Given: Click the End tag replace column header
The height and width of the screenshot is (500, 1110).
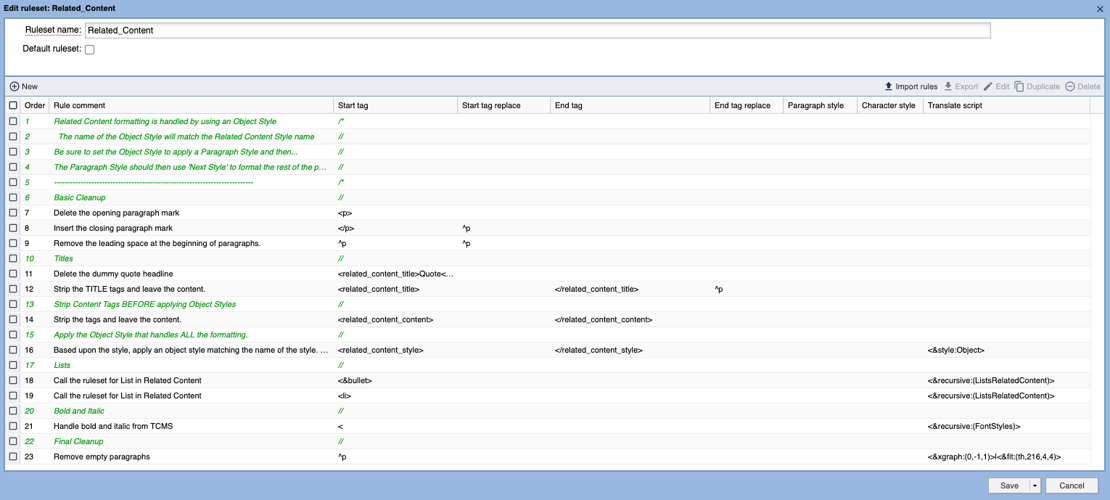Looking at the screenshot, I should pos(746,105).
